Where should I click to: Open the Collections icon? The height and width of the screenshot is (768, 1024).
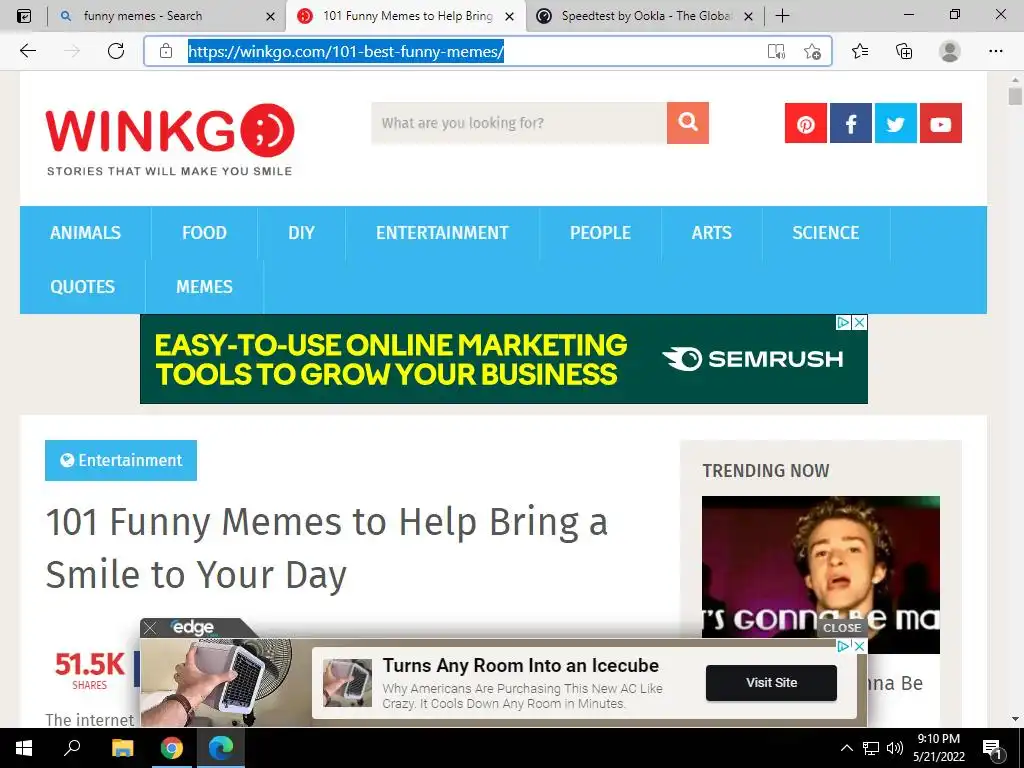tap(904, 51)
